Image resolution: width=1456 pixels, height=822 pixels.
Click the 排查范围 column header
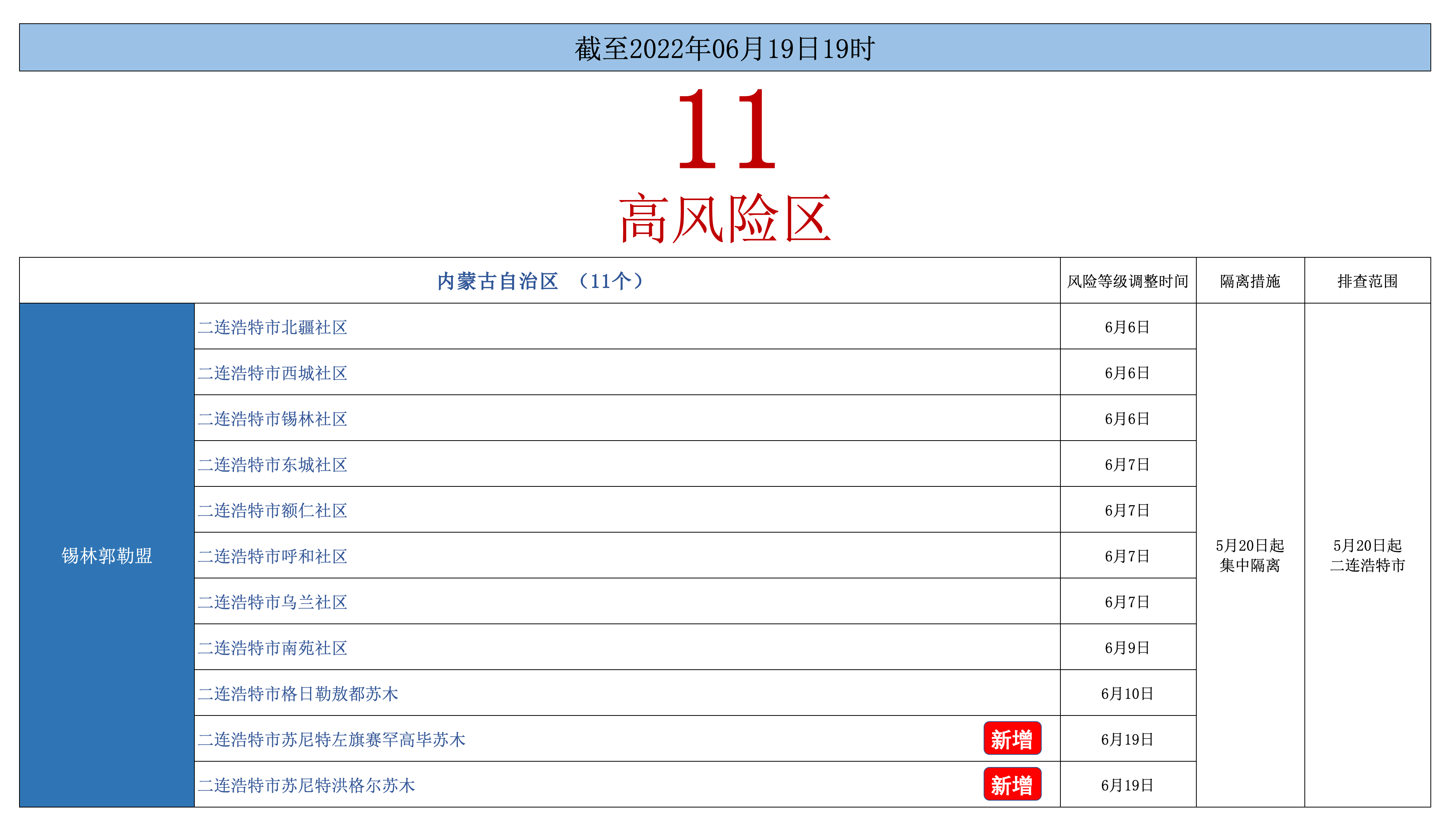(1367, 281)
